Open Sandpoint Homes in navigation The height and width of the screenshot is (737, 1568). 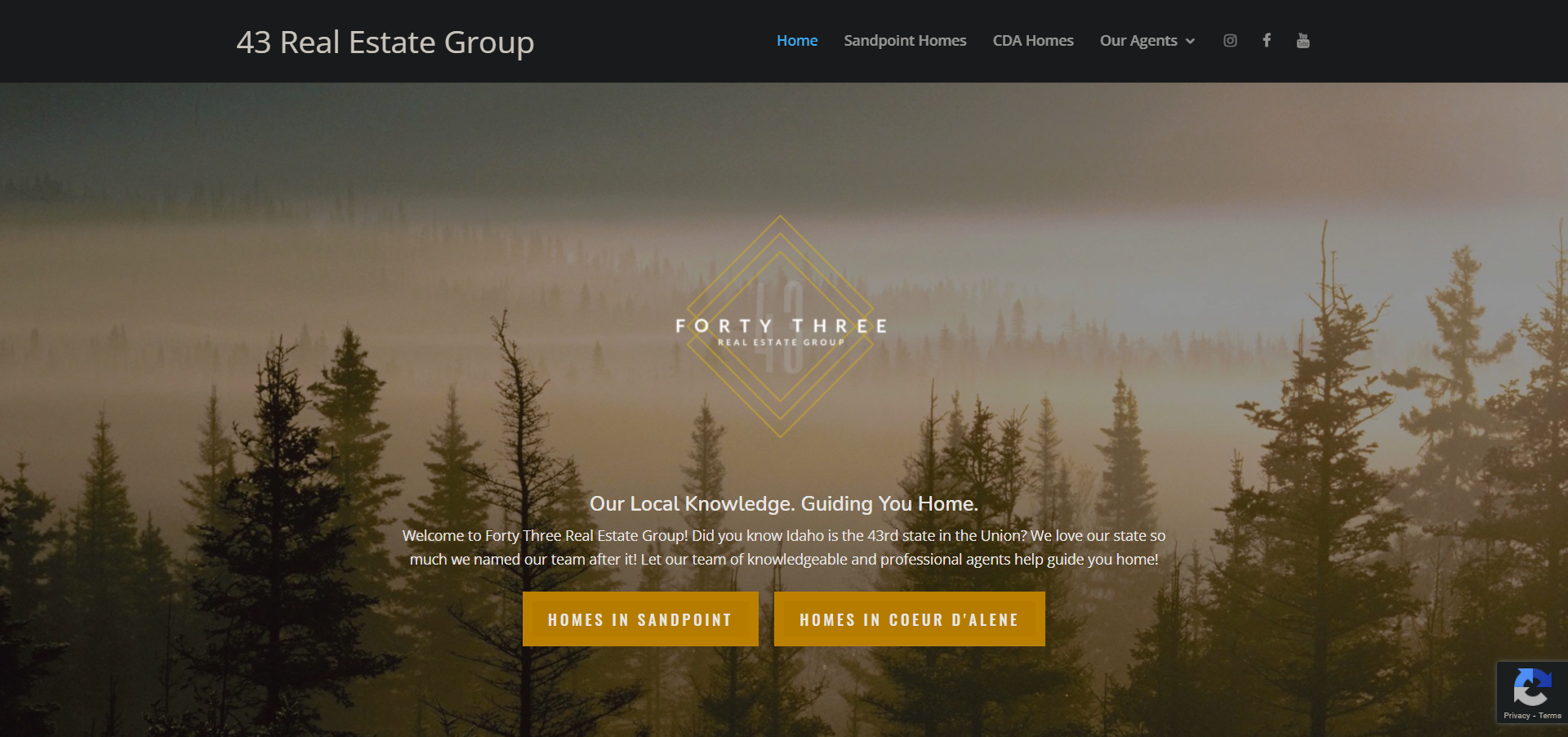pos(905,41)
